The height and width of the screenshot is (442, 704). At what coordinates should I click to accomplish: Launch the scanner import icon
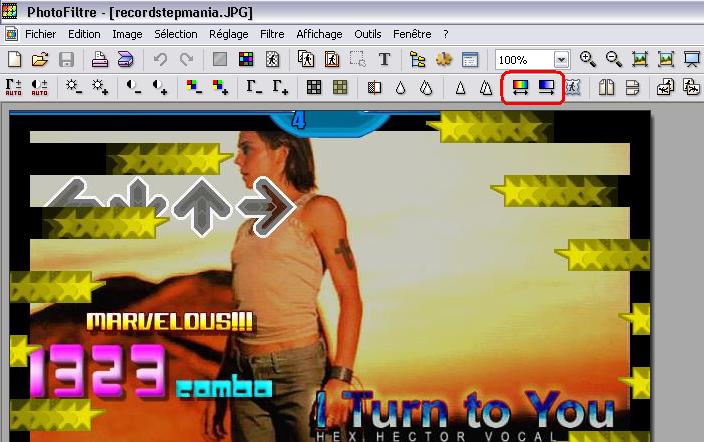[x=126, y=59]
